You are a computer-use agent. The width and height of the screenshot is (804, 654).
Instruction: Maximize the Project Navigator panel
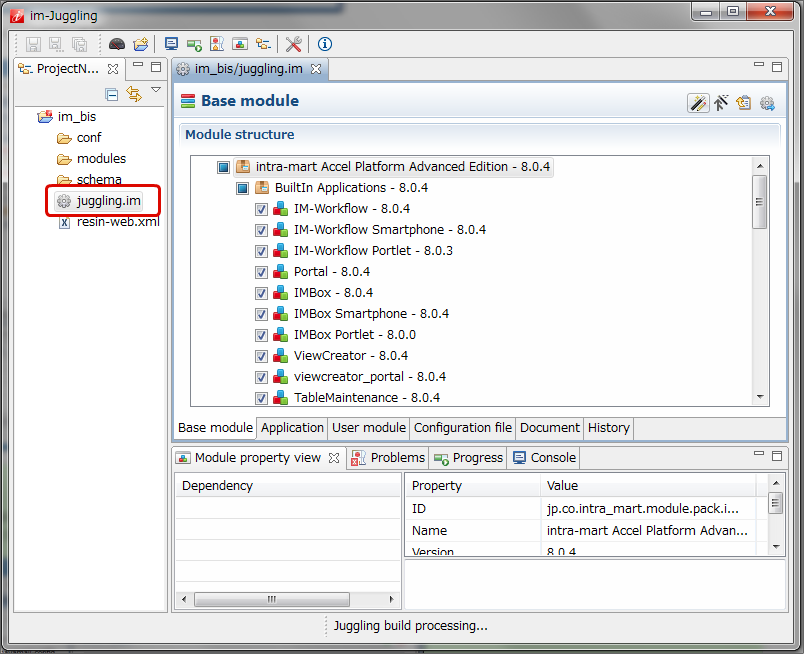[156, 67]
